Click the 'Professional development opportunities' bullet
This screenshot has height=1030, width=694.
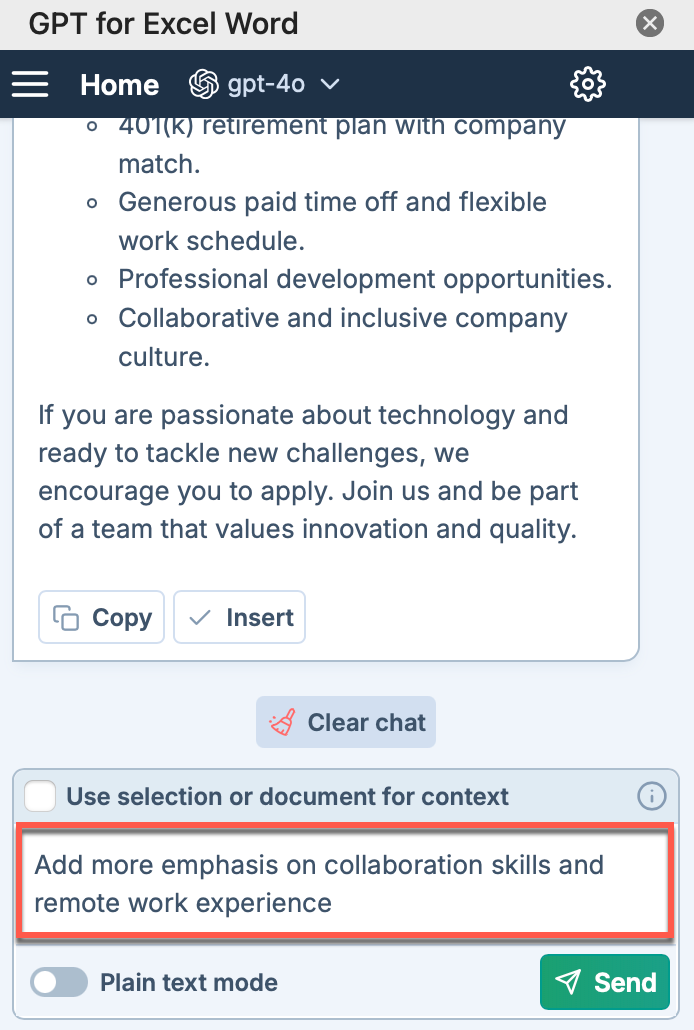[x=365, y=279]
